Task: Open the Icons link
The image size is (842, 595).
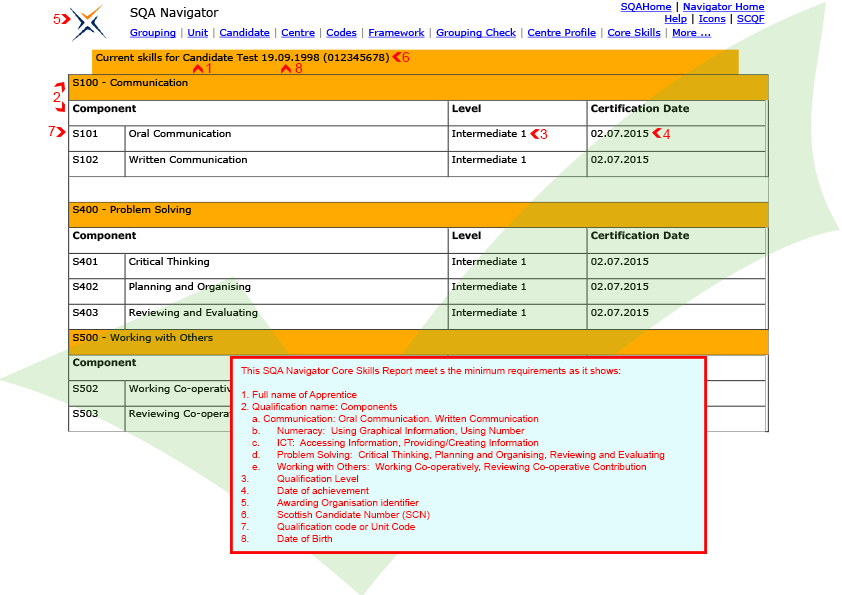Action: point(712,19)
